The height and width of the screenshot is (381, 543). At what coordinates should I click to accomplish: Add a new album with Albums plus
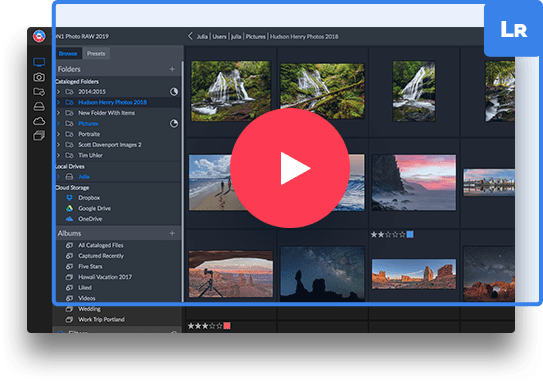[x=172, y=233]
